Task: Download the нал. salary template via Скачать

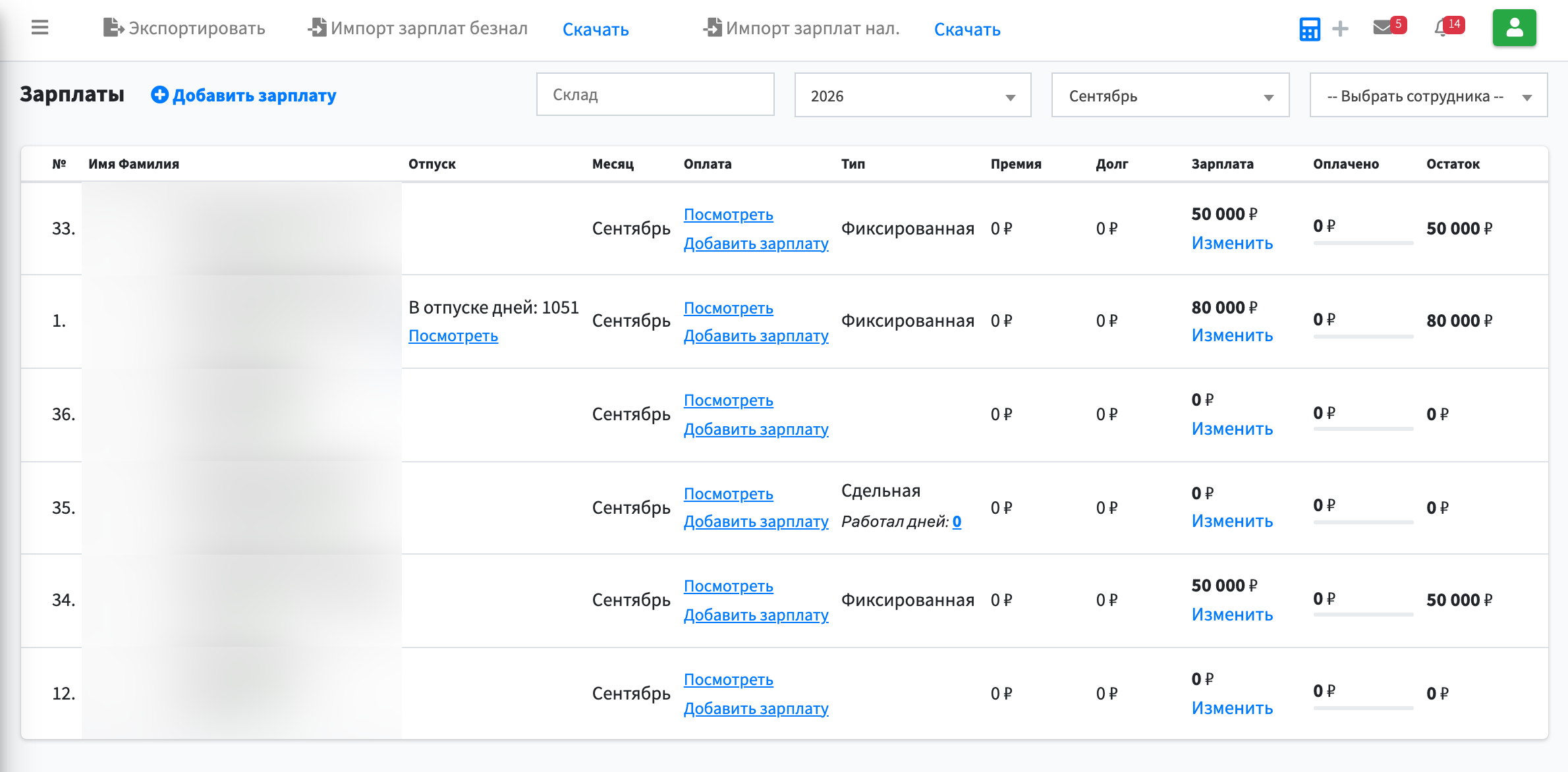Action: pyautogui.click(x=967, y=30)
